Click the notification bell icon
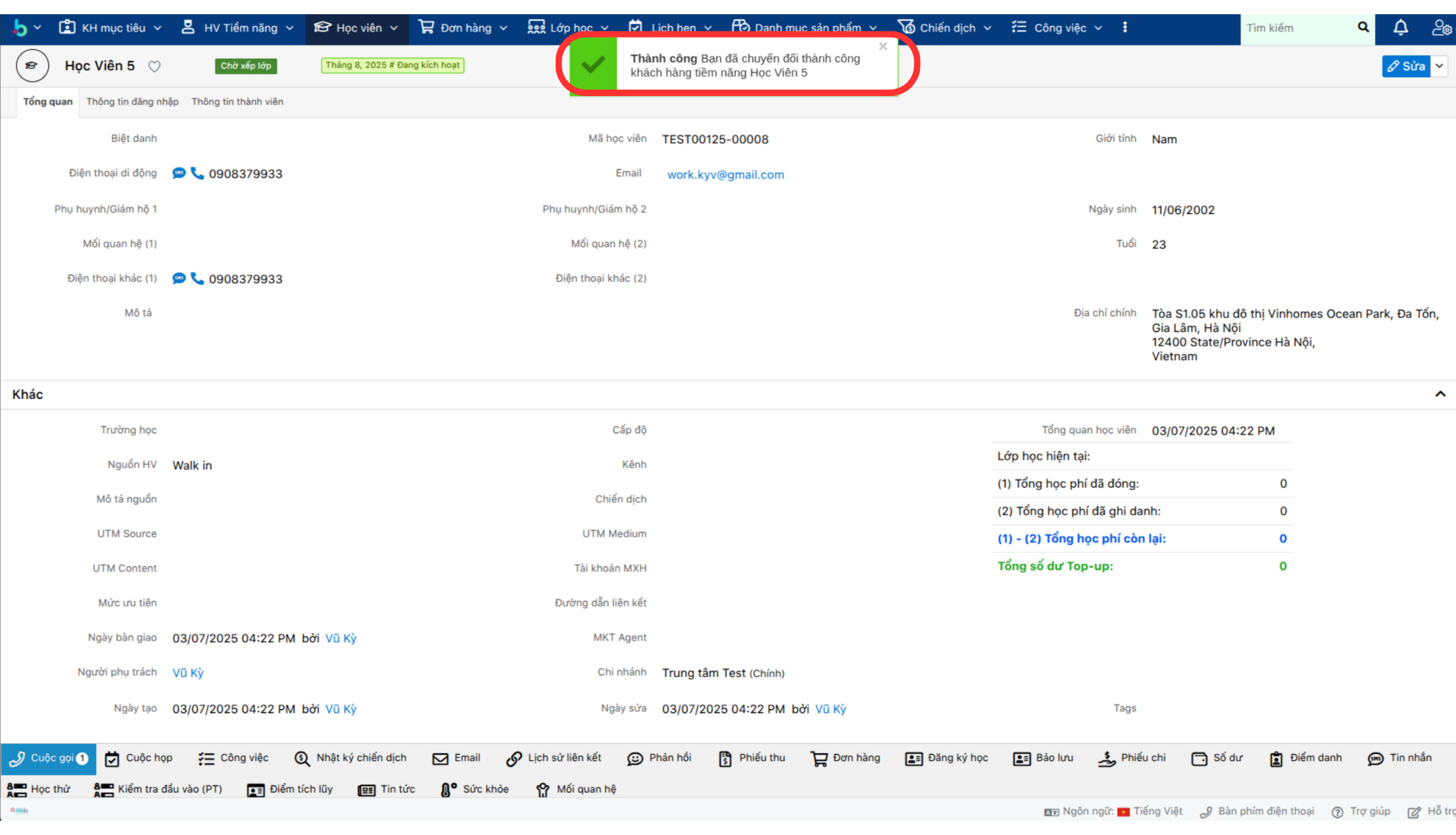Screen dimensions: 1456x835 [1400, 28]
